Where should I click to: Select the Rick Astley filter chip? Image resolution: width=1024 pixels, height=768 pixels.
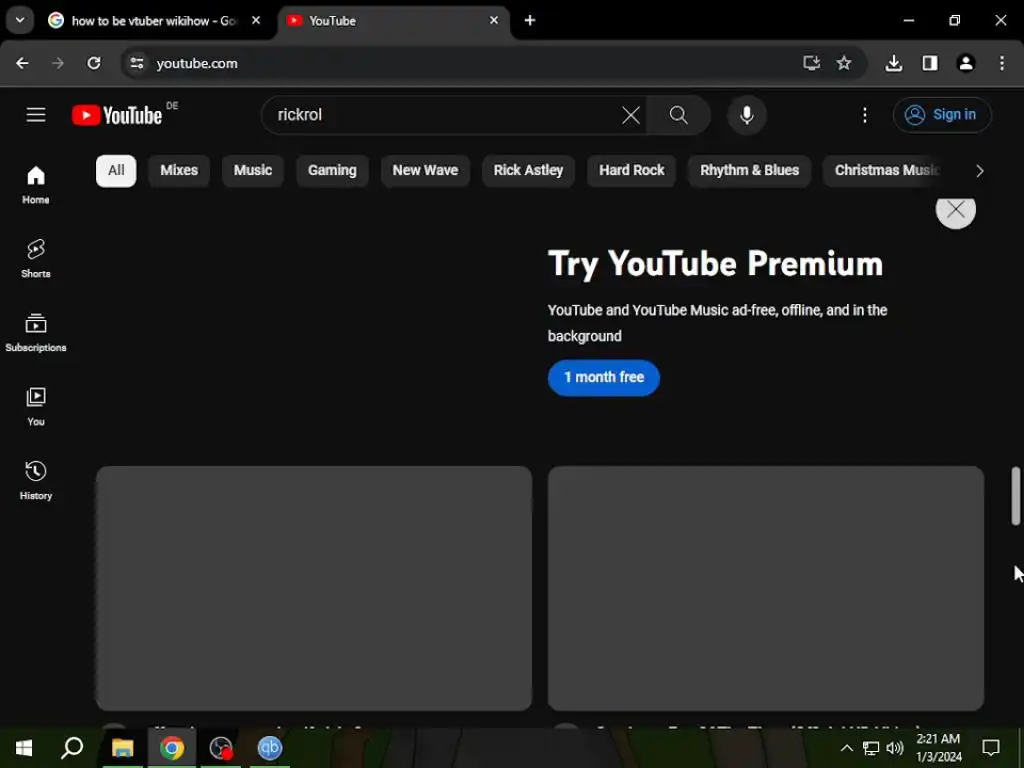click(528, 170)
